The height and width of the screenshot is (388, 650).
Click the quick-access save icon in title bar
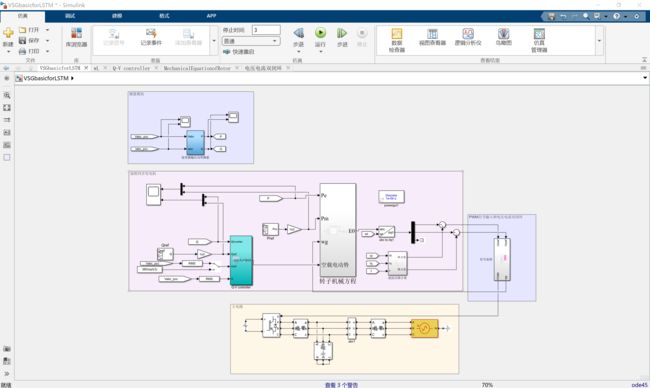click(551, 16)
